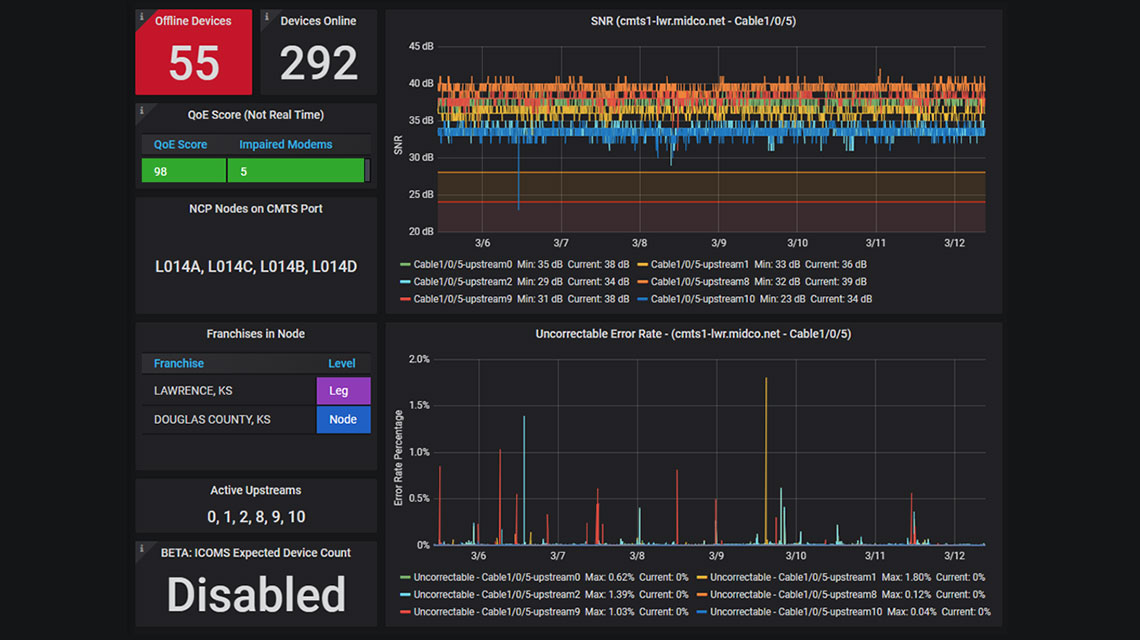
Task: Click orange color swatch for upstream8 in SNR legend
Action: (642, 282)
